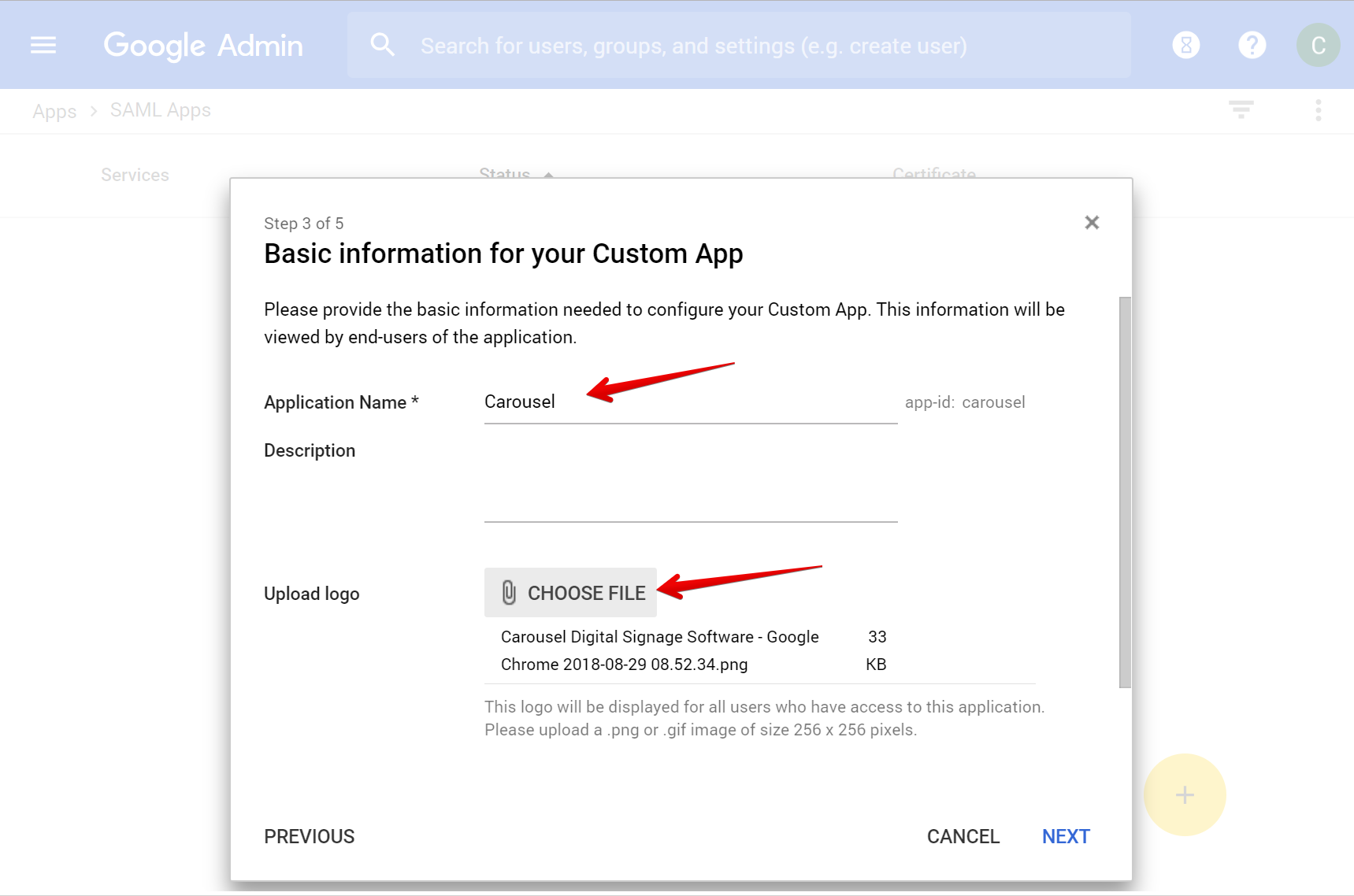1354x896 pixels.
Task: Select the uploaded logo file name text
Action: [660, 650]
